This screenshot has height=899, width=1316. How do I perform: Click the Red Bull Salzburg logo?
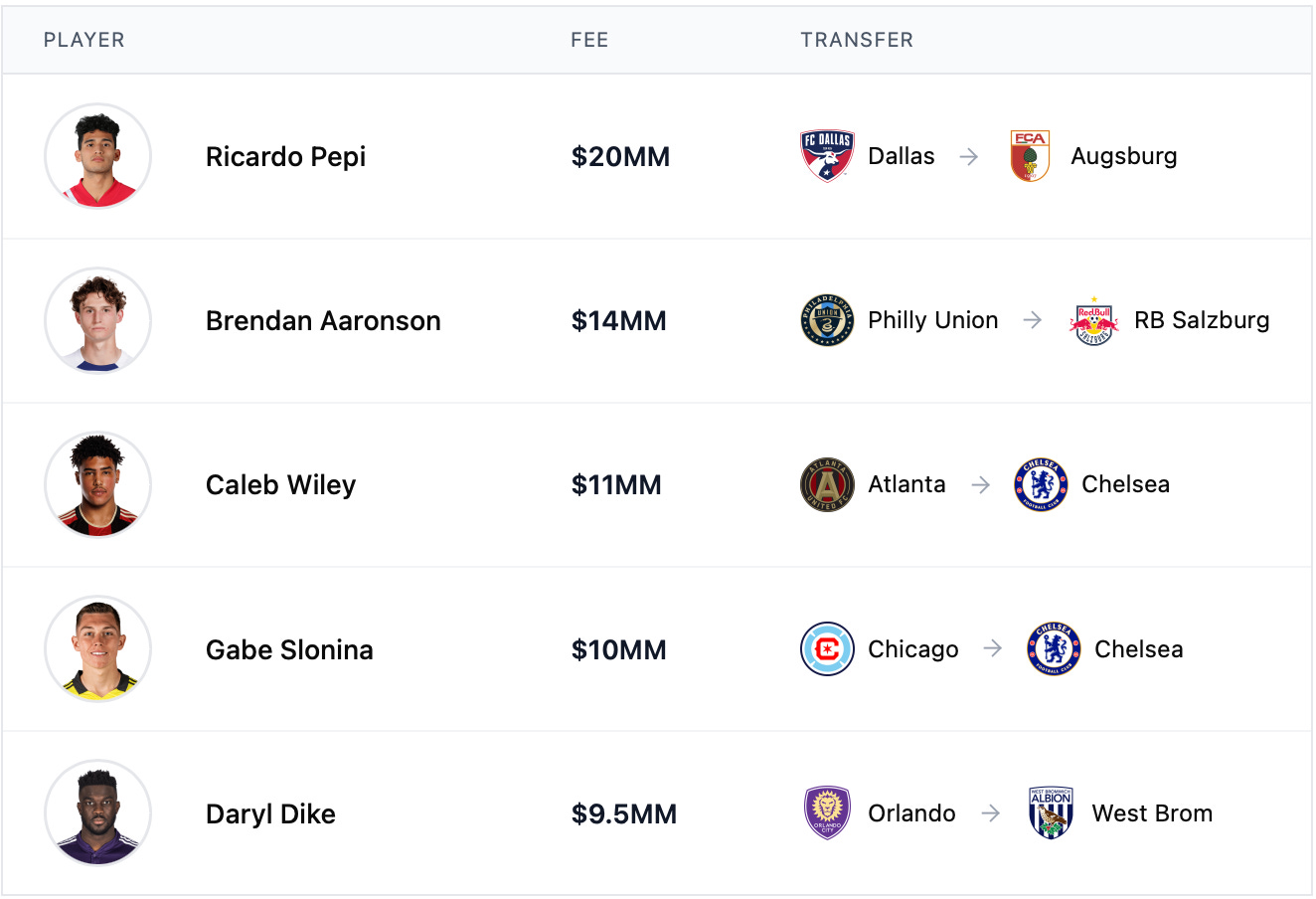click(1093, 320)
